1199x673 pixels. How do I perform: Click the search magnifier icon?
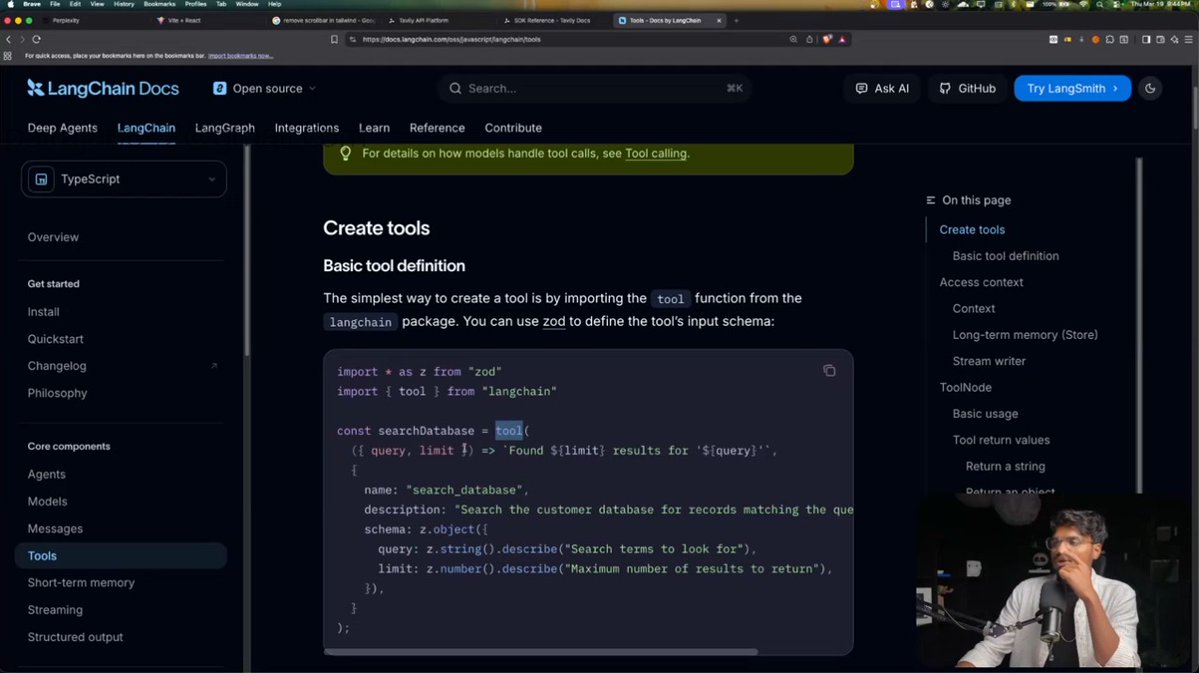pyautogui.click(x=455, y=89)
